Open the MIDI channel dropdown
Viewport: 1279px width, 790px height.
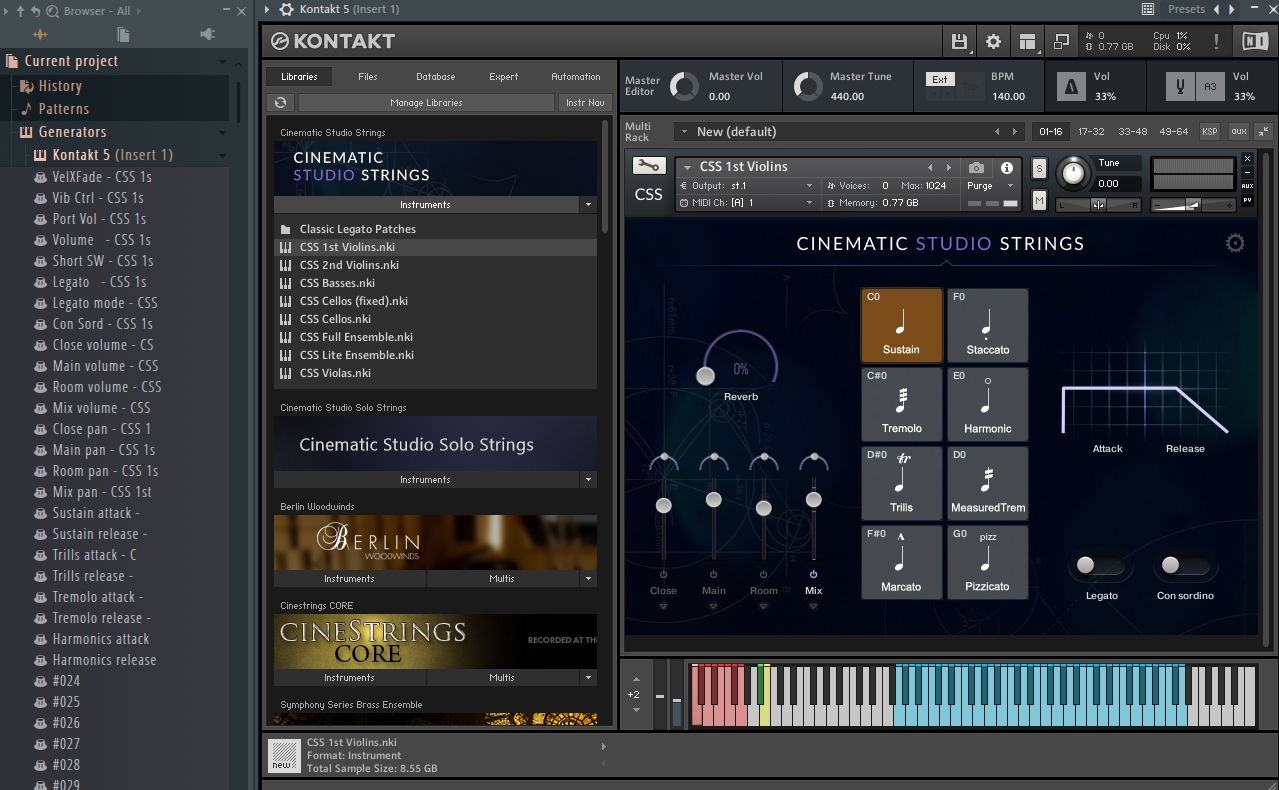coord(809,203)
